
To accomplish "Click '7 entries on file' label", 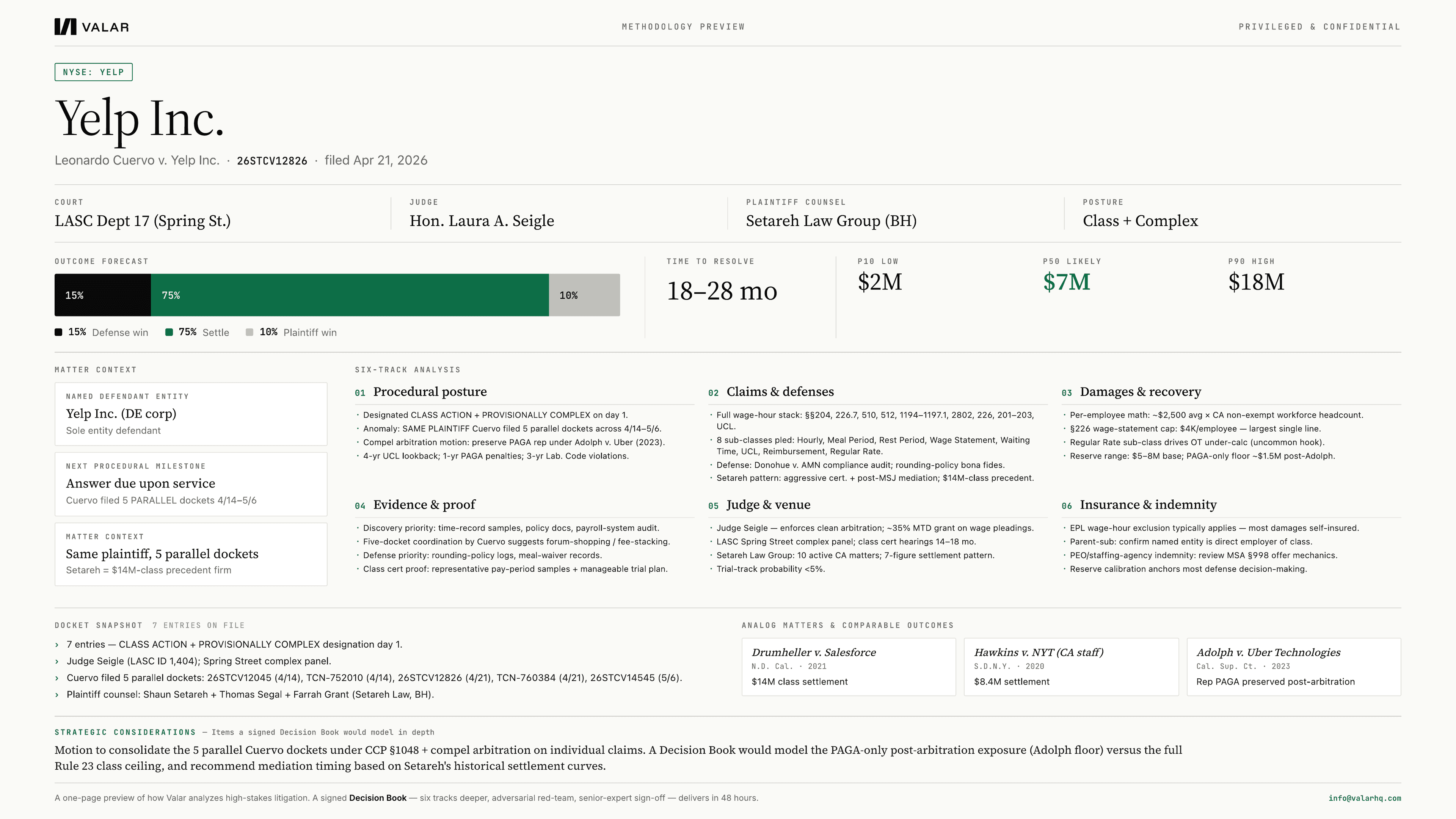I will coord(198,625).
